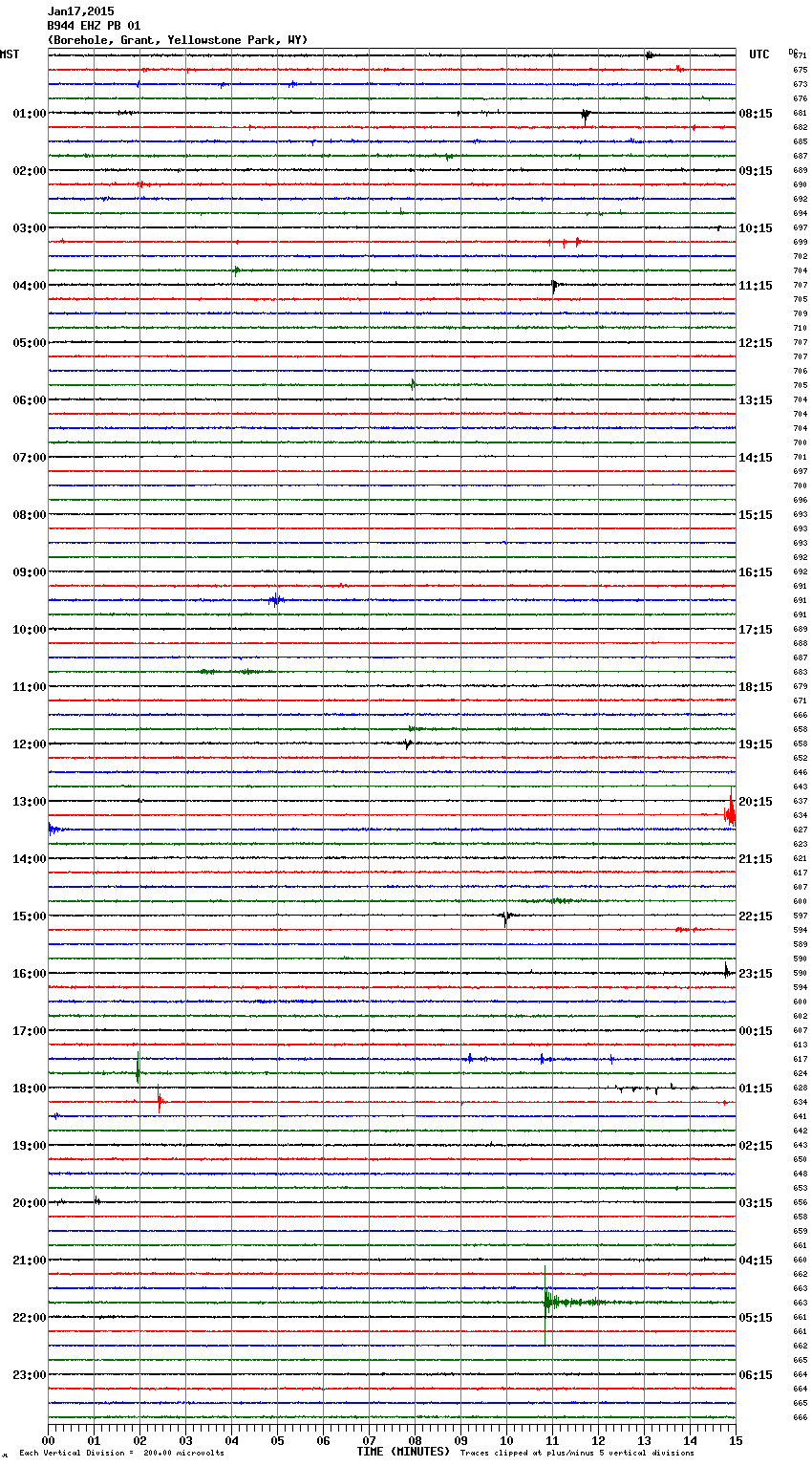Select the 18:00 MST hour label

pyautogui.click(x=30, y=1088)
